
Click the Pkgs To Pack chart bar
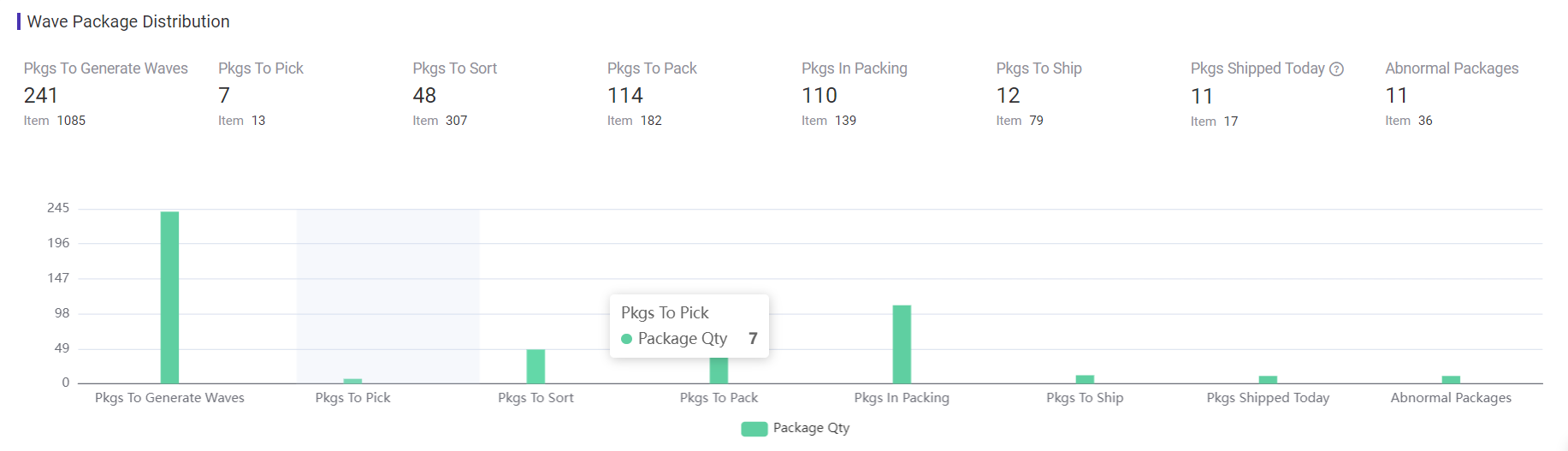click(x=719, y=371)
